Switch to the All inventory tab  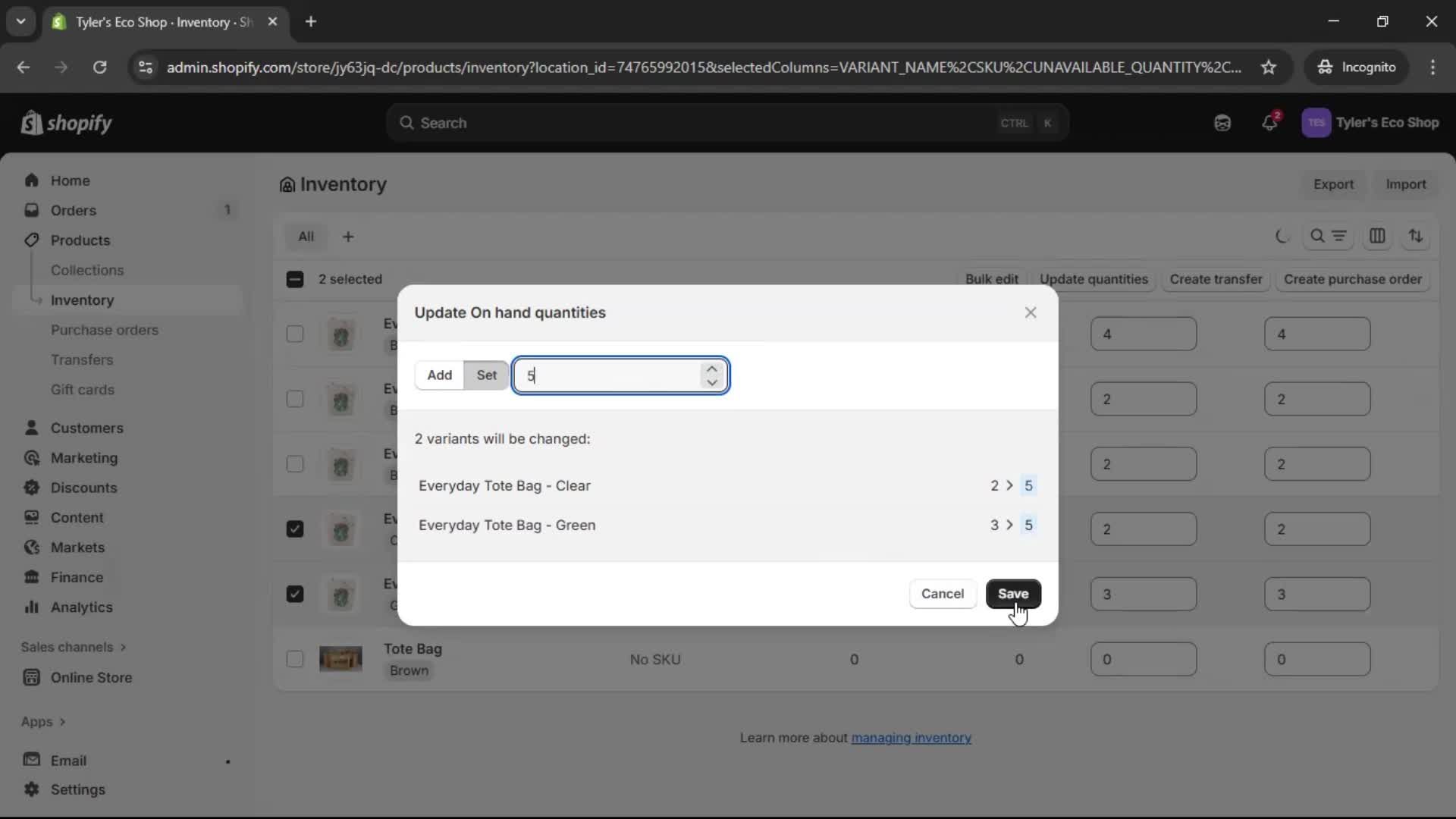[306, 236]
